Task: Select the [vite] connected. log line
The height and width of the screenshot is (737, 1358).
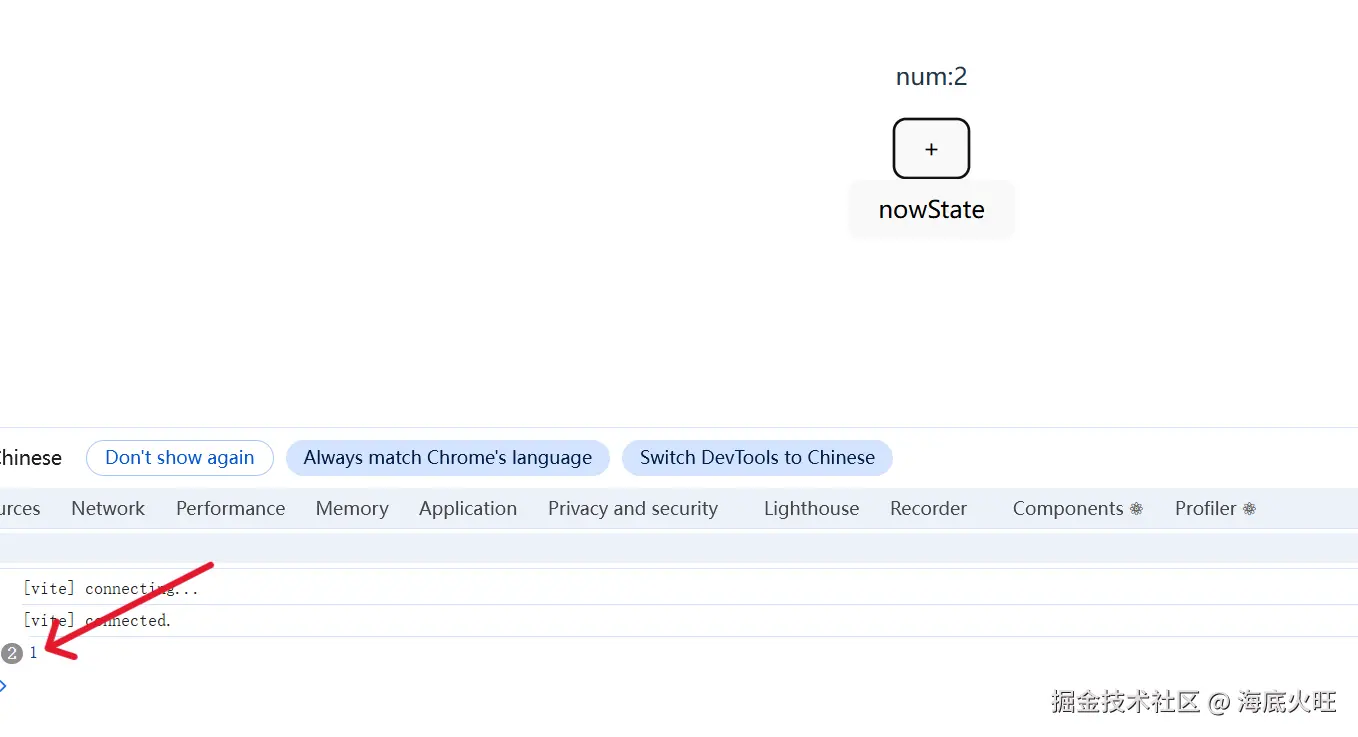Action: [679, 620]
